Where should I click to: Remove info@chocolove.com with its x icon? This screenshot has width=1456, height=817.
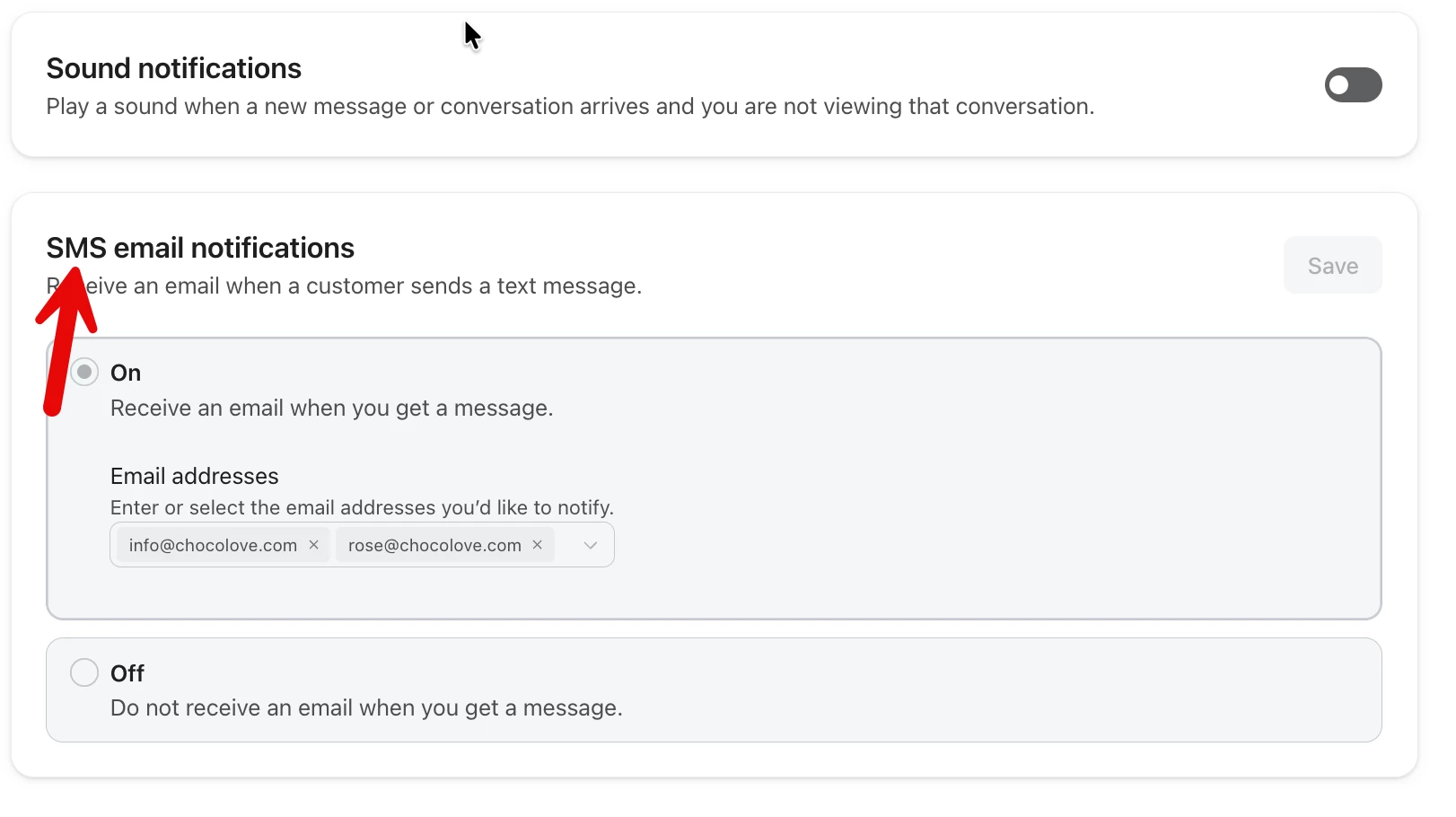coord(314,545)
